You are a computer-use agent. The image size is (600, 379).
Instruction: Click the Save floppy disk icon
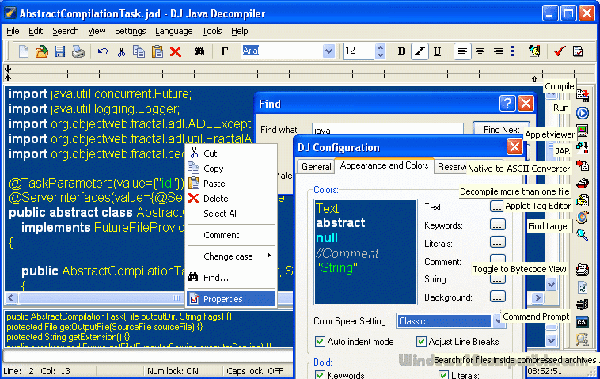60,51
